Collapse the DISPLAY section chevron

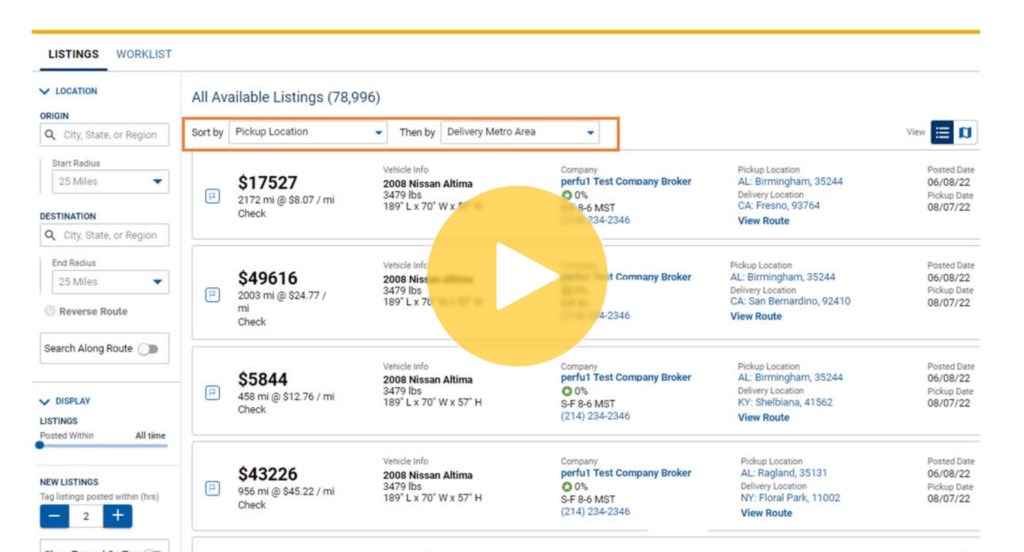(44, 401)
